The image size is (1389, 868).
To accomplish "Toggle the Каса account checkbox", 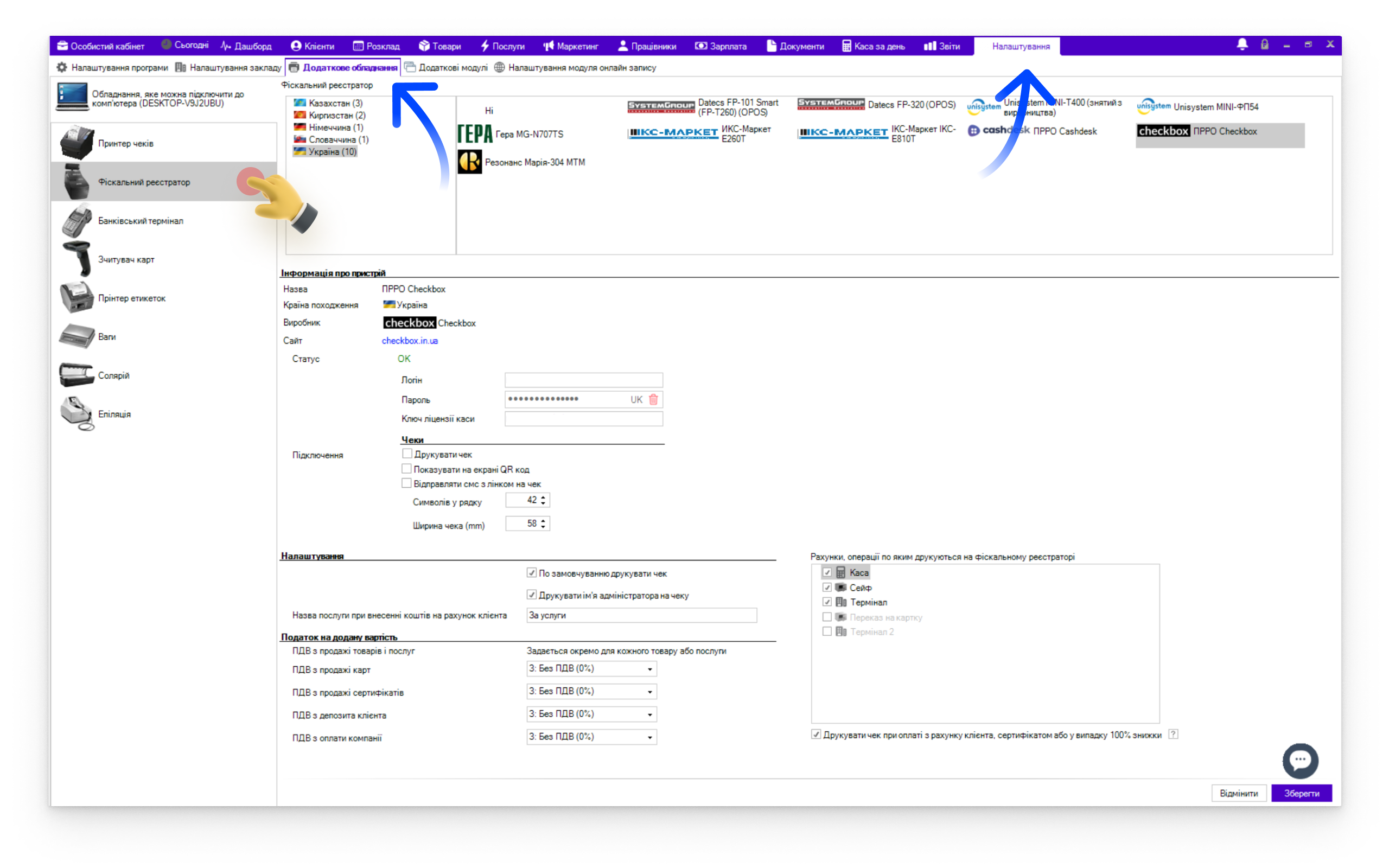I will [x=827, y=572].
